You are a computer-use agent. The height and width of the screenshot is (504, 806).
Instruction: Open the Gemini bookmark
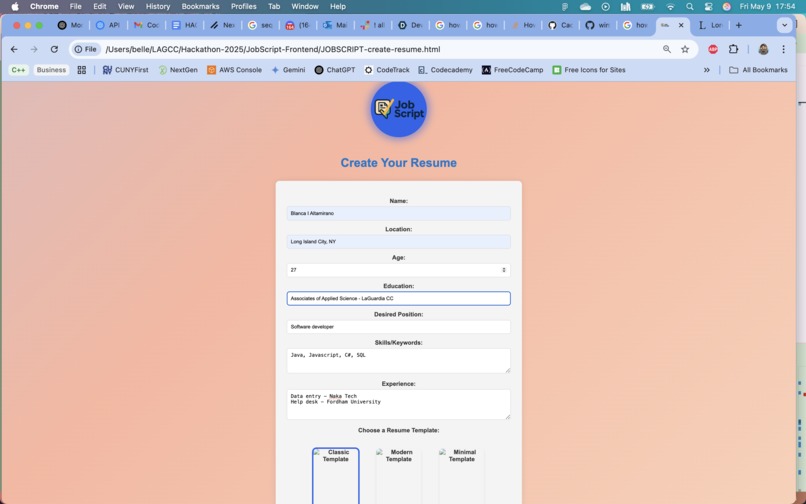point(288,70)
